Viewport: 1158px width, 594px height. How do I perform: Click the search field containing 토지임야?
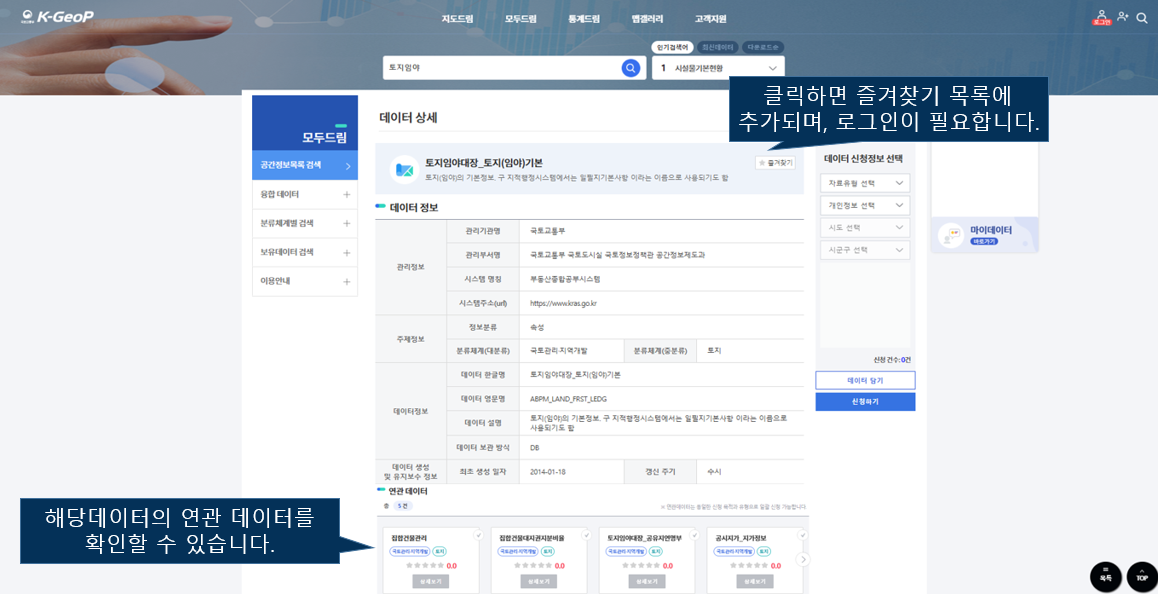tap(500, 68)
